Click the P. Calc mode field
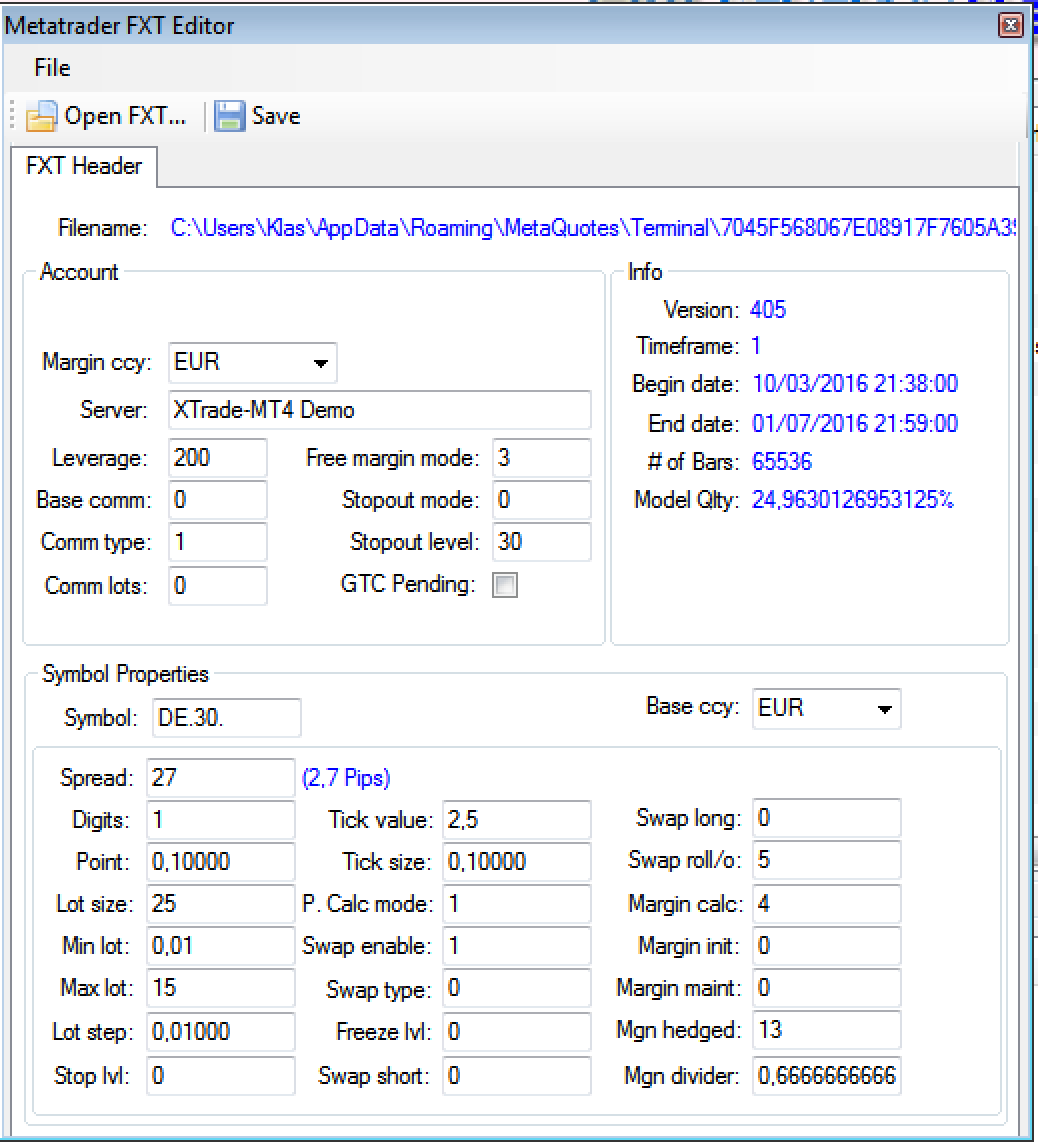This screenshot has width=1038, height=1144. pos(516,904)
